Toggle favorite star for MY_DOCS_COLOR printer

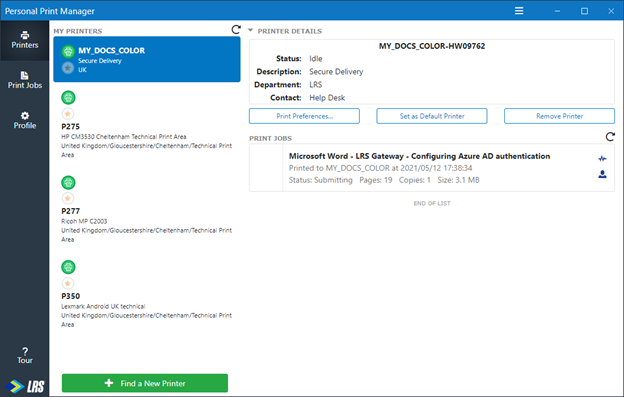point(68,68)
